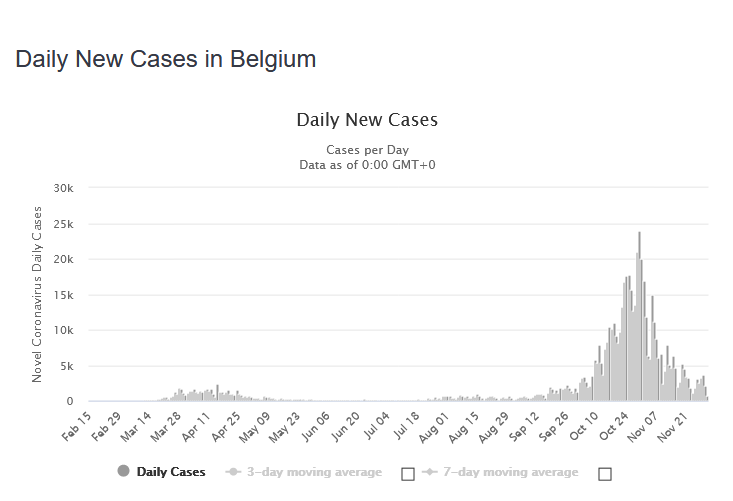733x501 pixels.
Task: Click the gray Daily Cases legend circle
Action: click(x=123, y=472)
